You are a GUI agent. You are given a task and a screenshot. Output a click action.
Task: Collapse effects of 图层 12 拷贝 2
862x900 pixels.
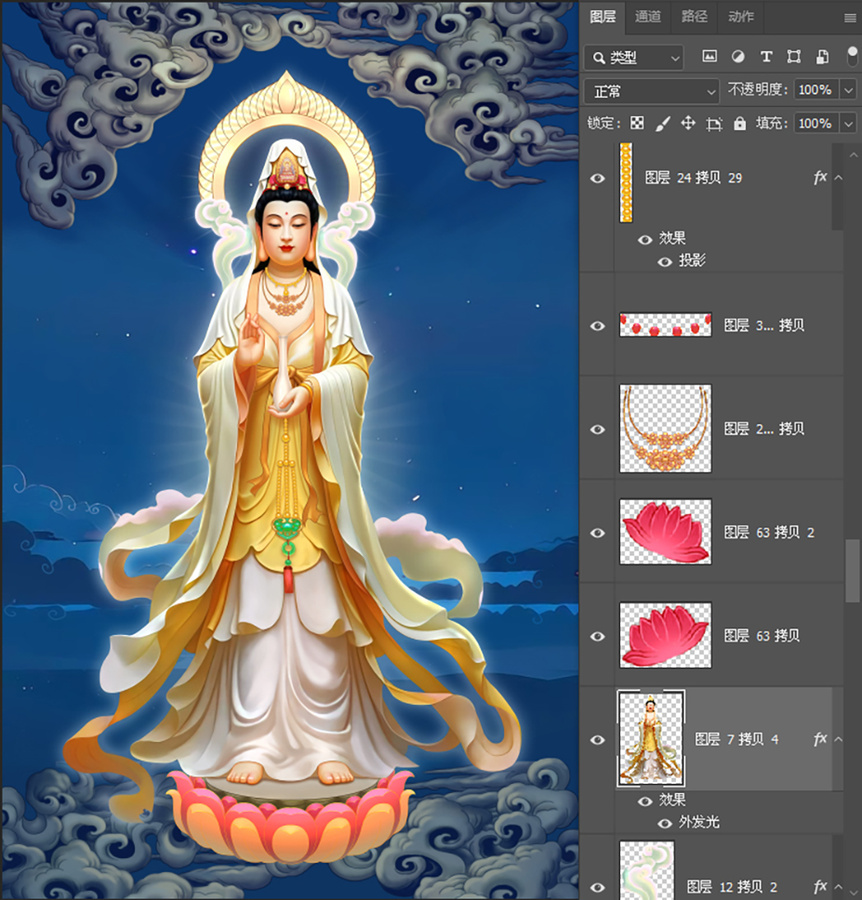pos(838,886)
